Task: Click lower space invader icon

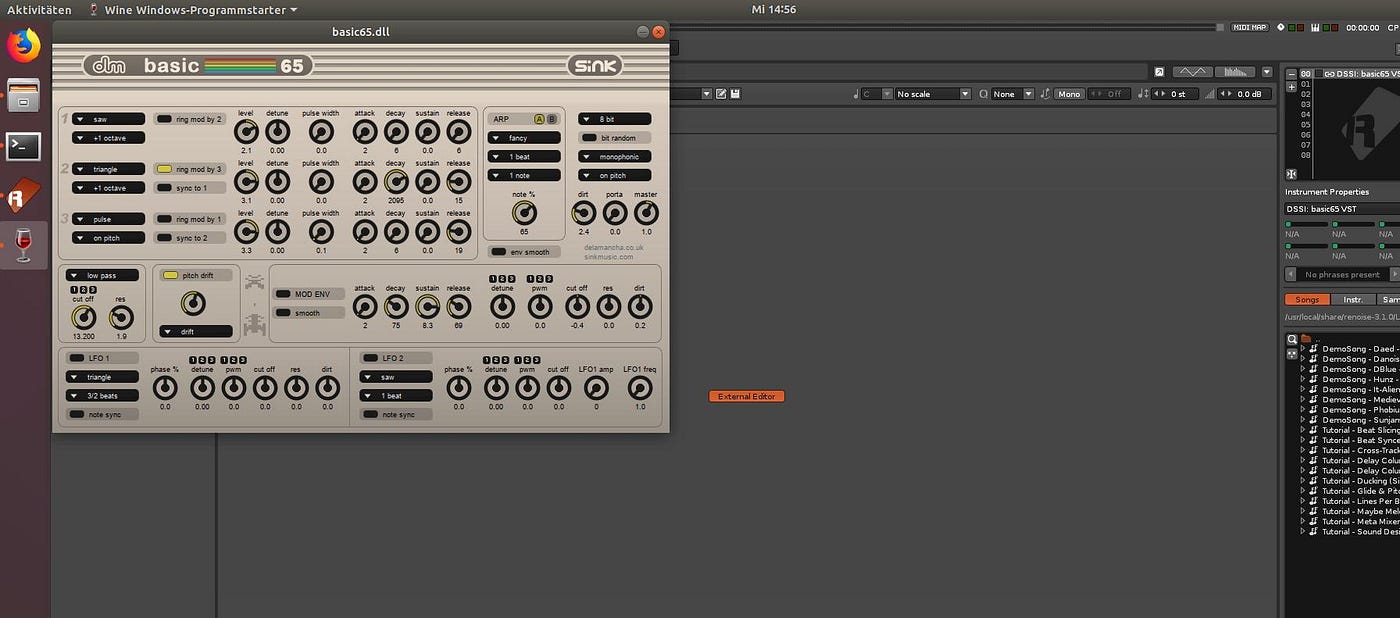Action: [256, 323]
